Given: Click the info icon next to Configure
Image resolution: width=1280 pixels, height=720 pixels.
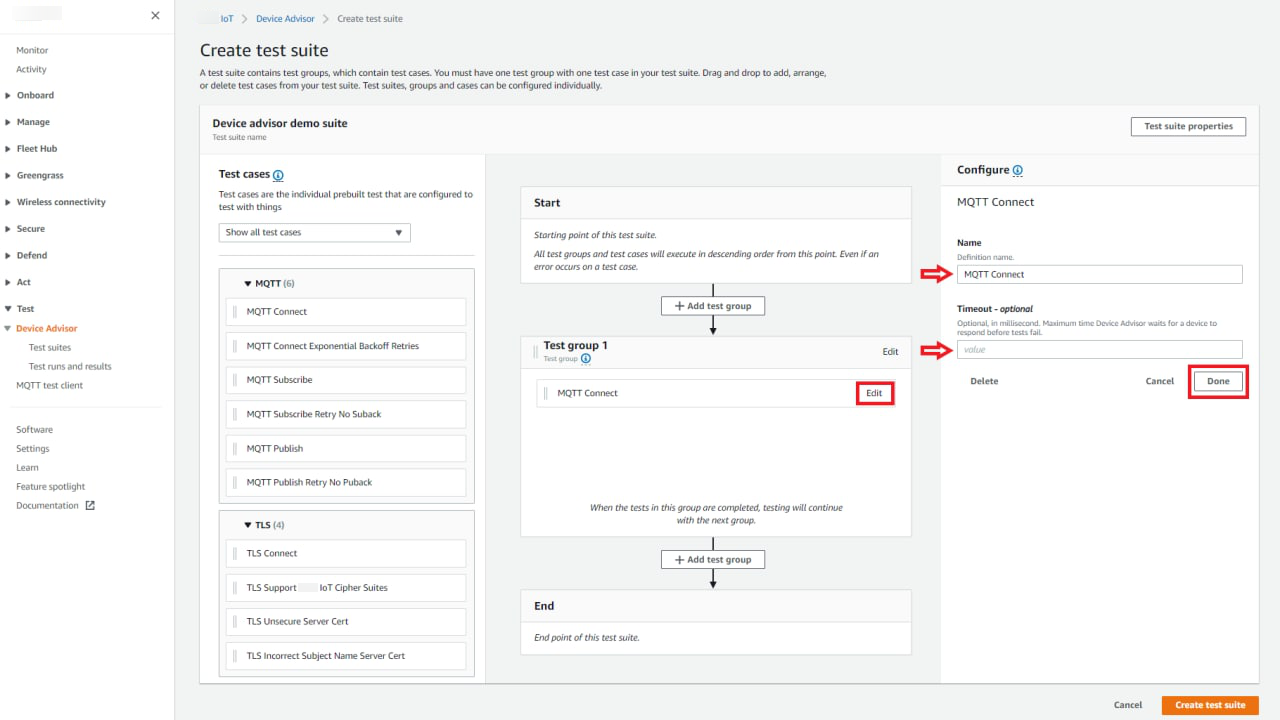Looking at the screenshot, I should click(1017, 171).
